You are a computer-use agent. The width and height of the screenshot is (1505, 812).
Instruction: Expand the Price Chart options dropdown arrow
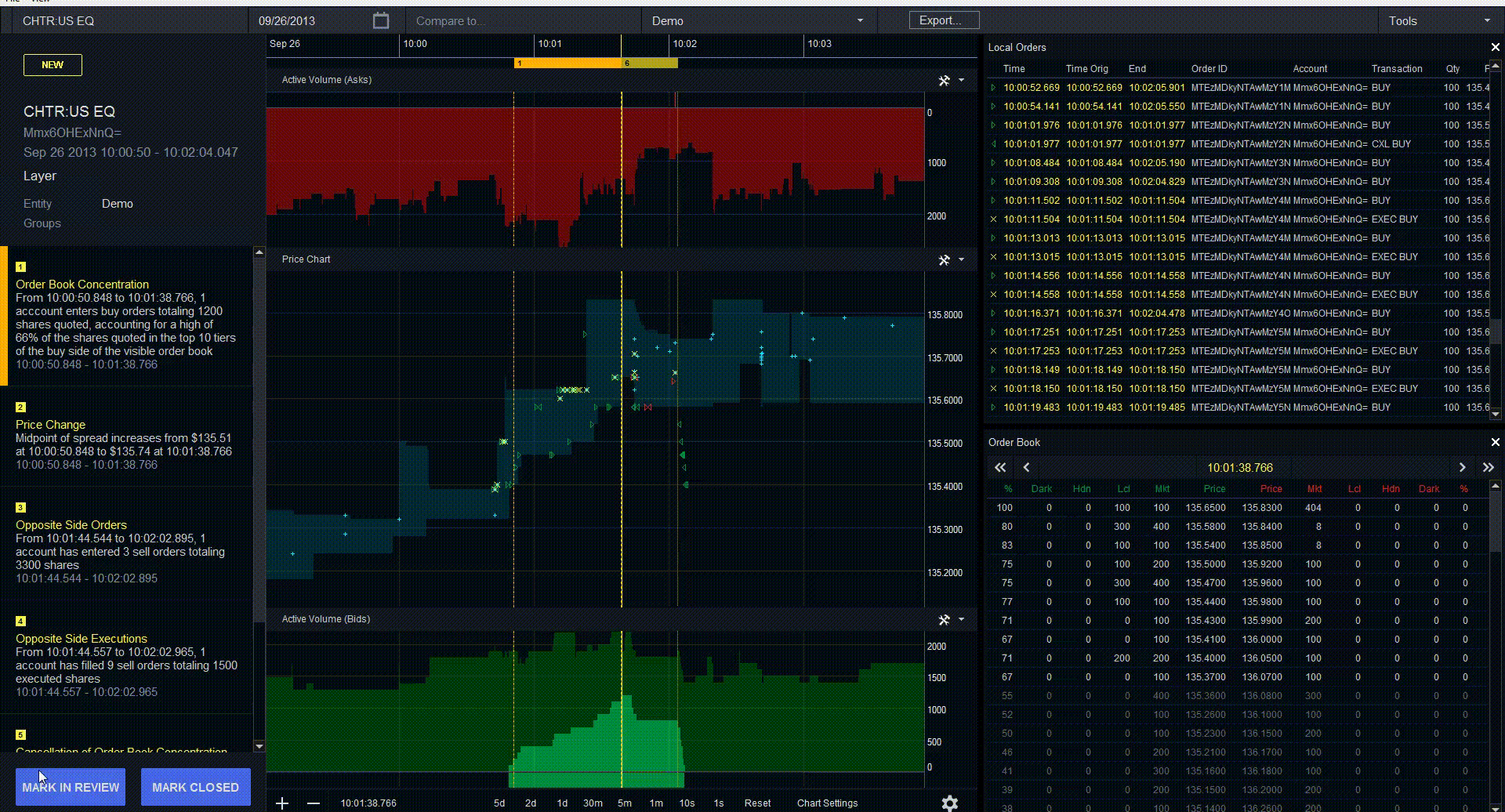[x=962, y=259]
